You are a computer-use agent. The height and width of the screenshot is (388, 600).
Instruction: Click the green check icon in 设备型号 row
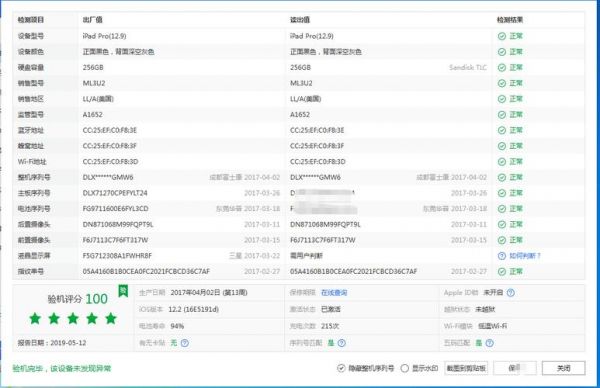point(502,36)
